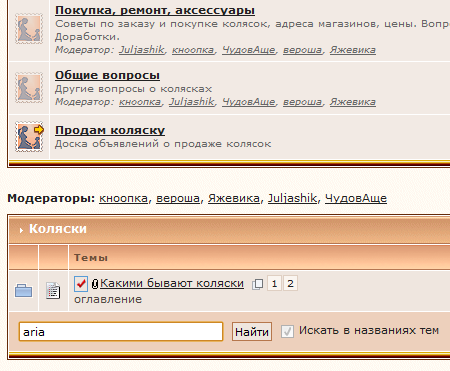This screenshot has height=371, width=450.
Task: Click the blue folder topic status icon
Action: tap(24, 291)
